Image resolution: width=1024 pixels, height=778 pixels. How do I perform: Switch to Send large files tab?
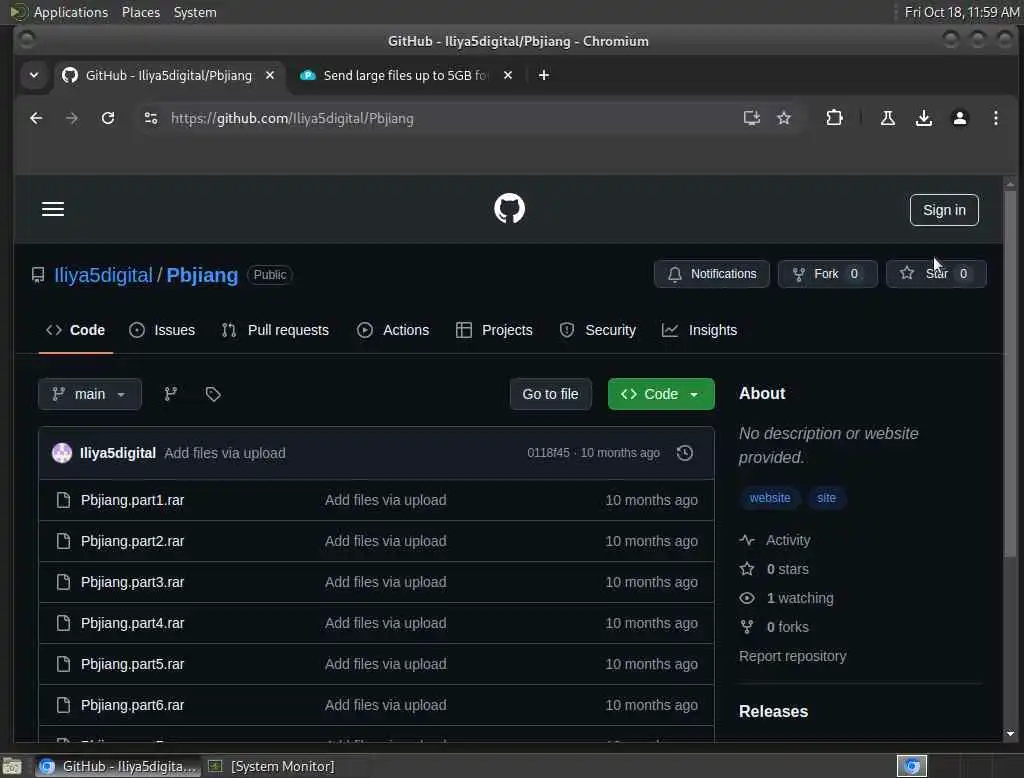pyautogui.click(x=405, y=75)
